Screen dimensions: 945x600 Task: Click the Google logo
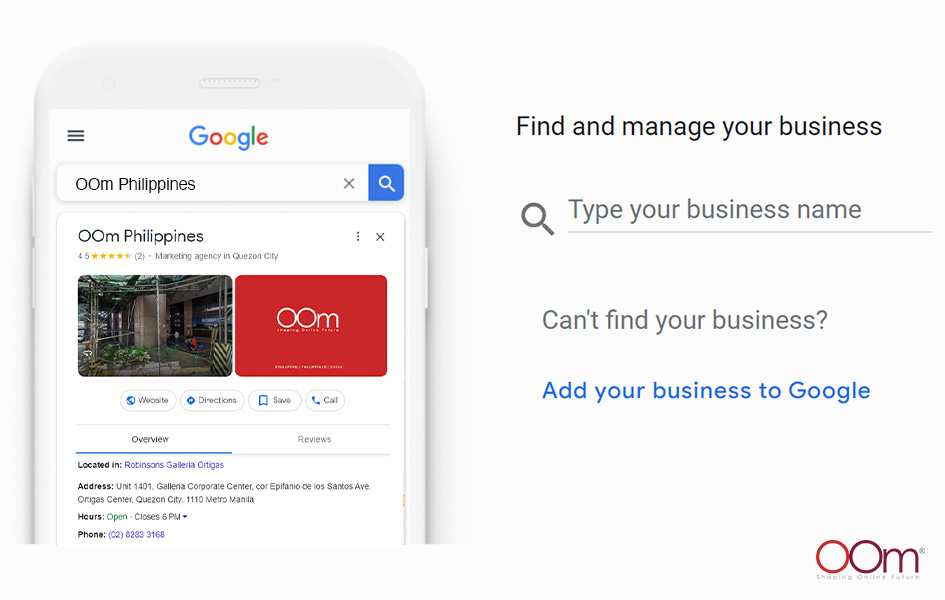pyautogui.click(x=228, y=137)
